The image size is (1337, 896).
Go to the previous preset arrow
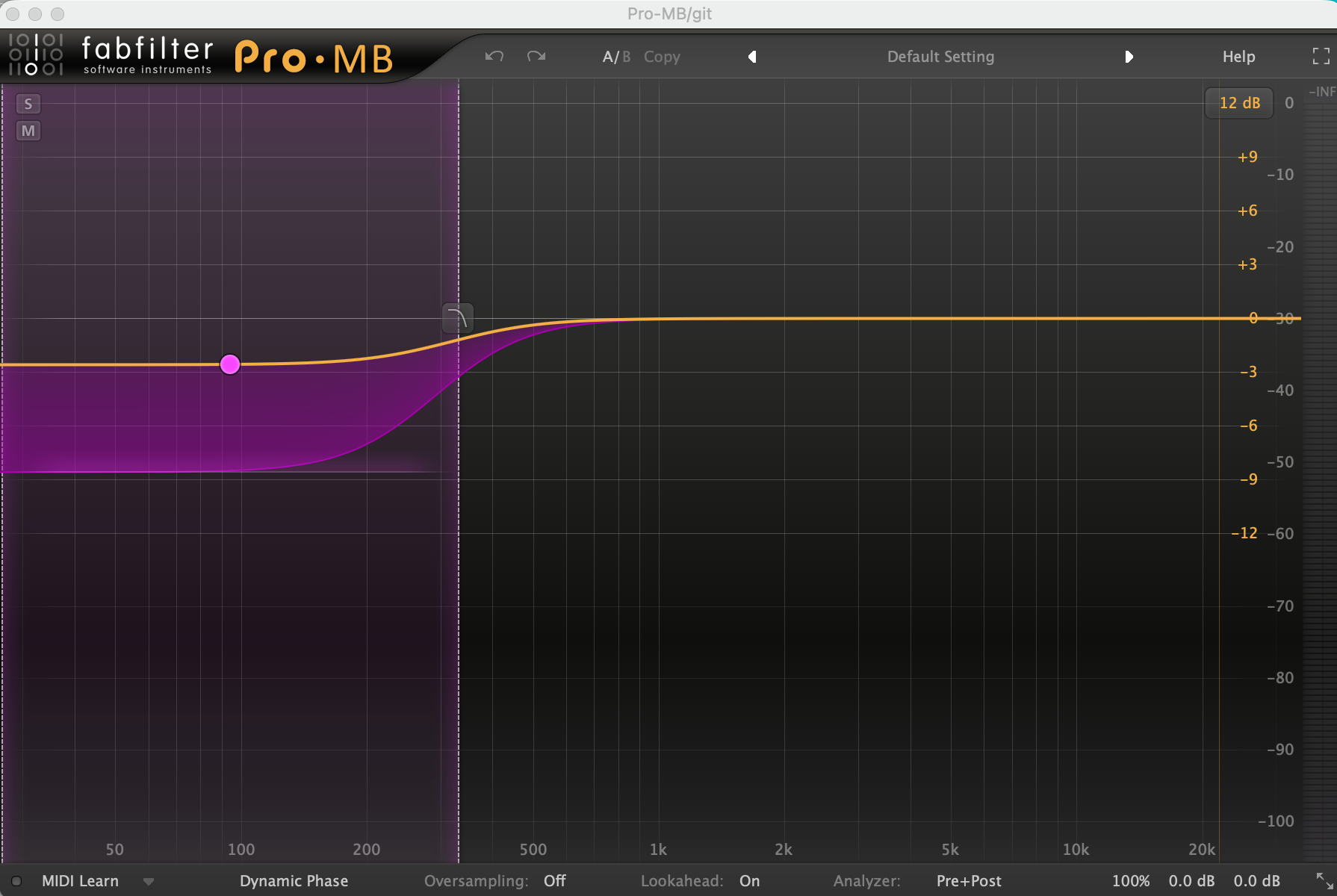click(752, 57)
